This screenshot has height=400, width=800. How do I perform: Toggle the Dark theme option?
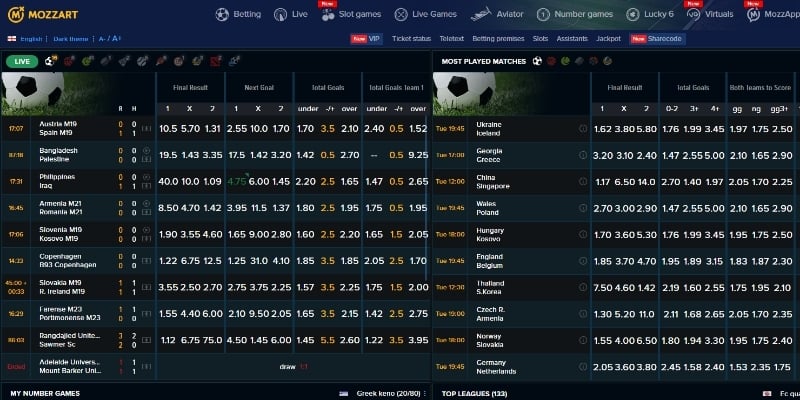70,39
